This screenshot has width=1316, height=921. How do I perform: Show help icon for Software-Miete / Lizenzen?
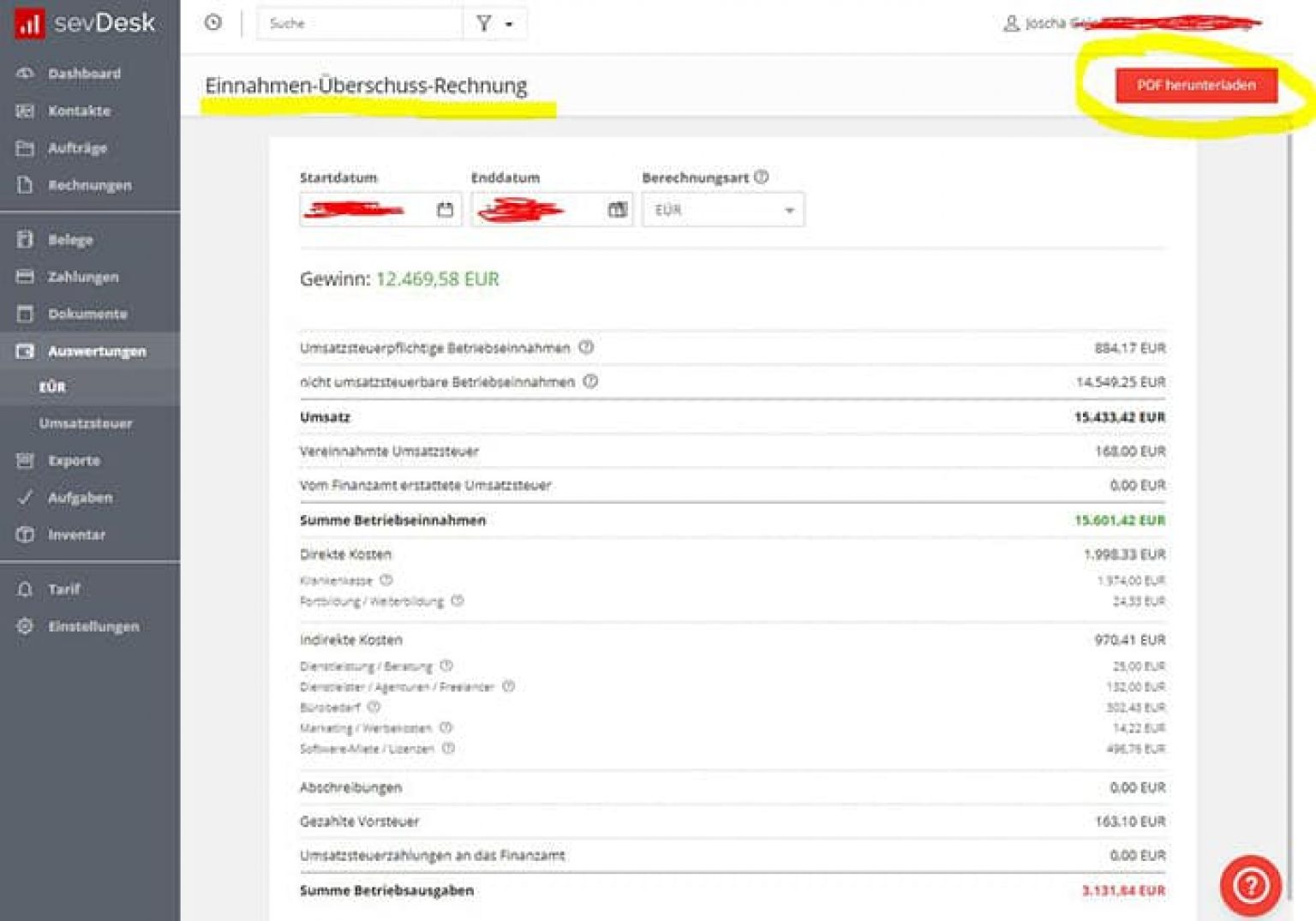pyautogui.click(x=448, y=748)
